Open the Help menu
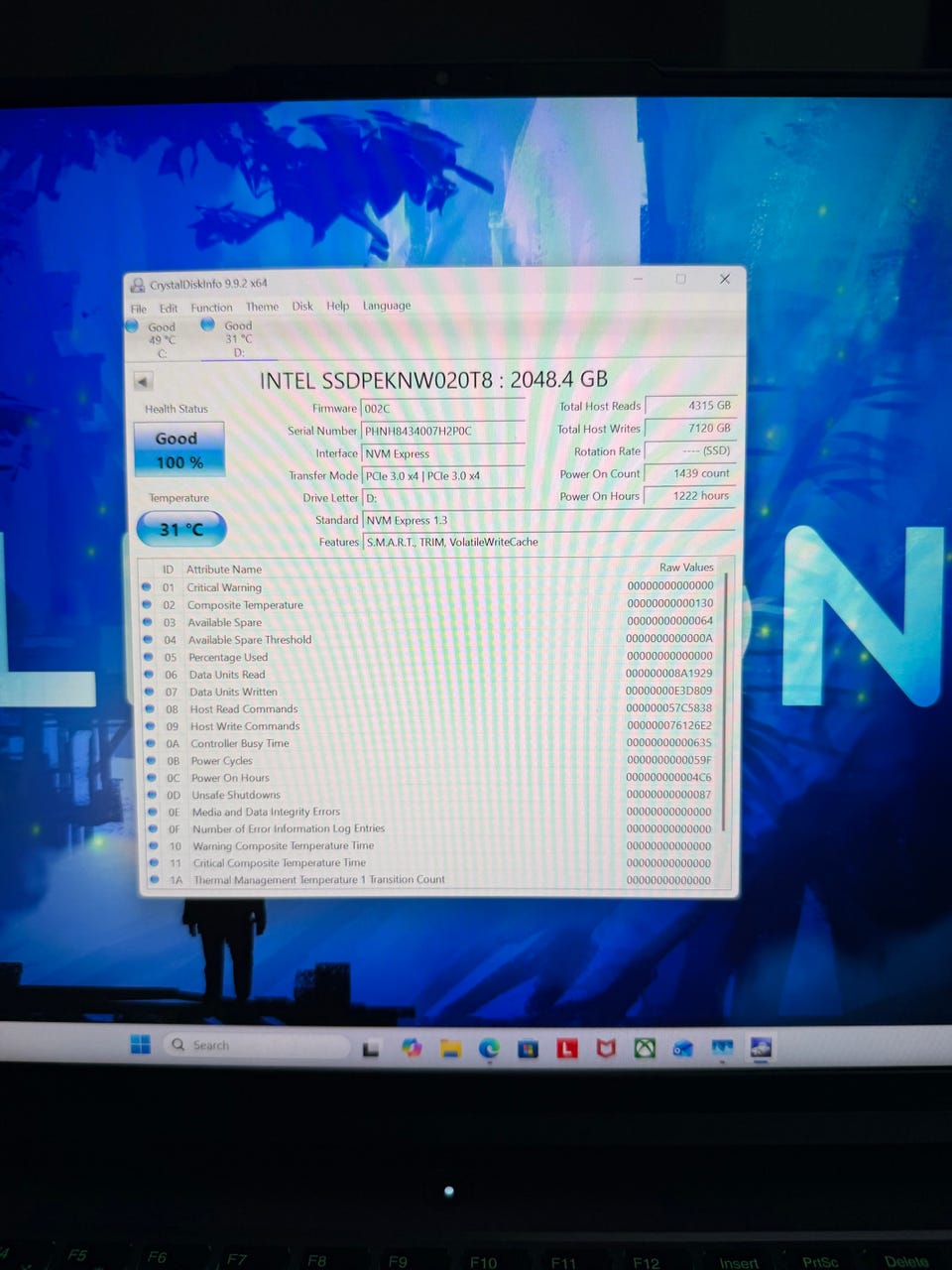This screenshot has height=1270, width=952. pyautogui.click(x=338, y=306)
